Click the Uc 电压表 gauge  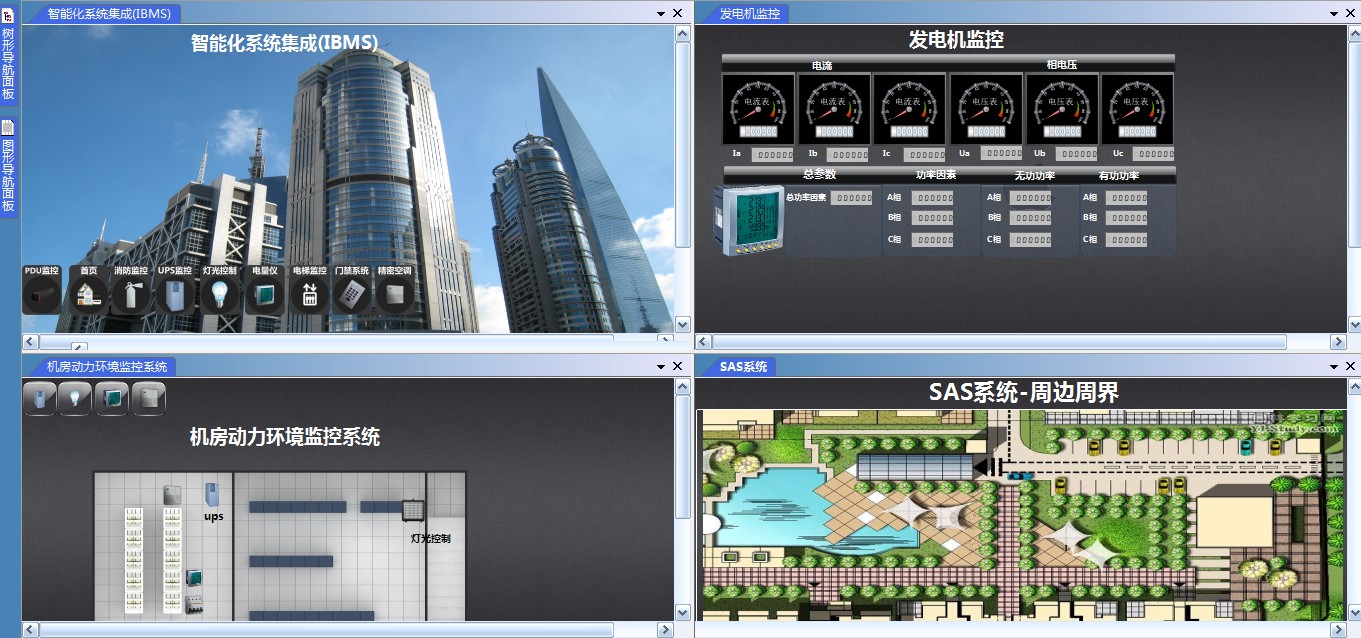point(1137,108)
